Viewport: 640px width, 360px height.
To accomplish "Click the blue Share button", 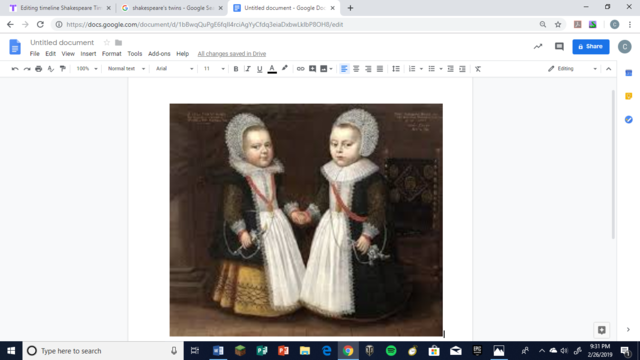I will point(591,47).
